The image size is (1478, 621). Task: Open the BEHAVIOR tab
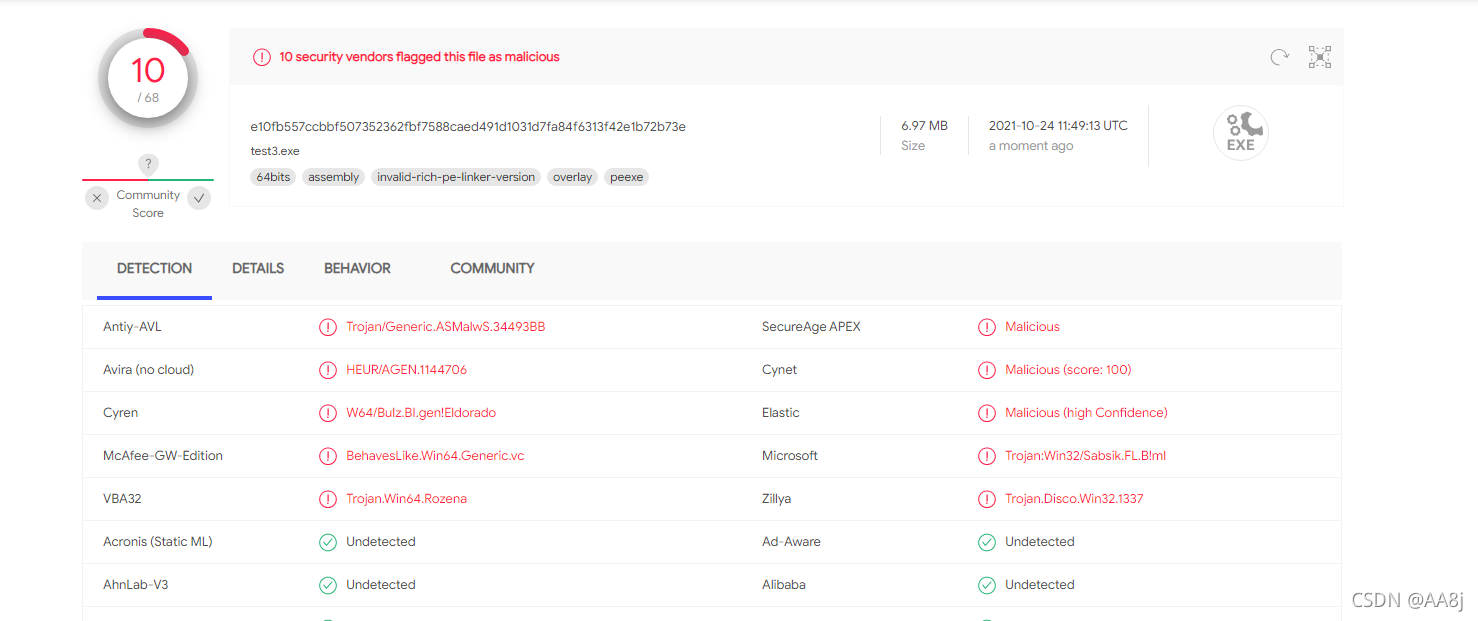[357, 268]
